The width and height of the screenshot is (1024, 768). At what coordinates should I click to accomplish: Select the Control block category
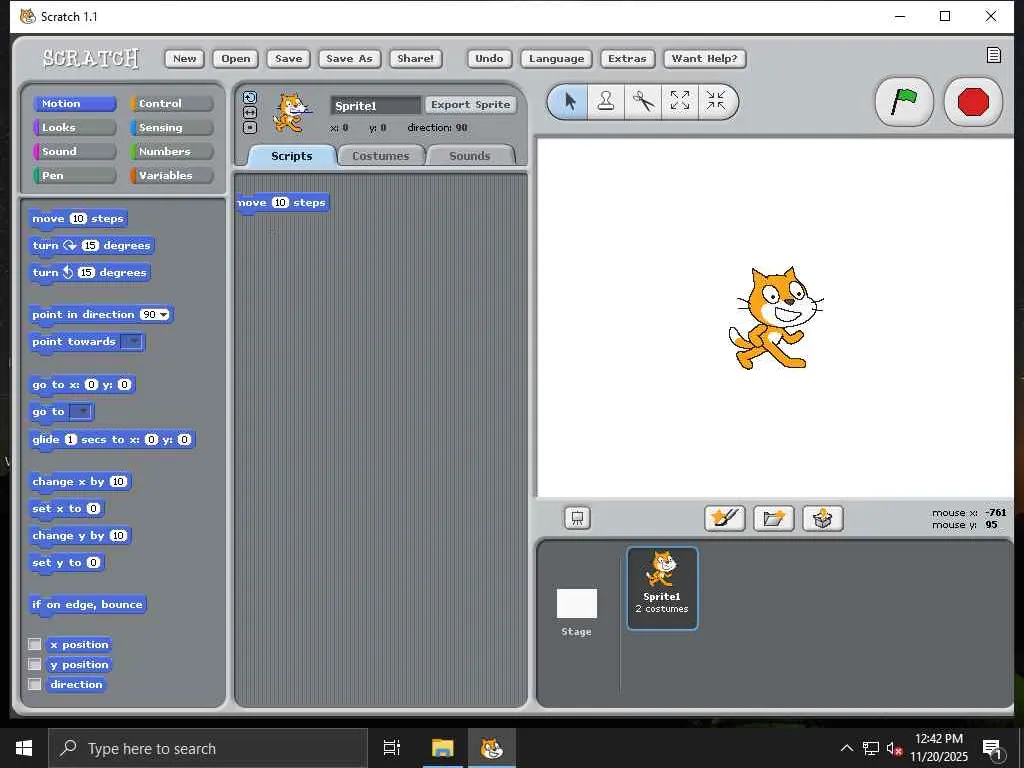click(172, 103)
